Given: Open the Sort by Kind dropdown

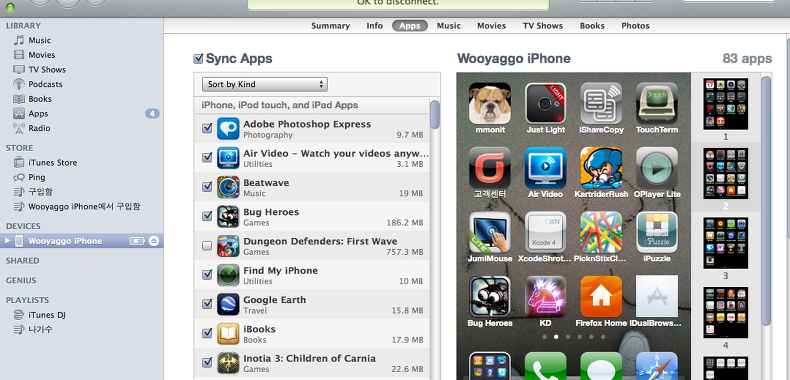Looking at the screenshot, I should pyautogui.click(x=265, y=84).
